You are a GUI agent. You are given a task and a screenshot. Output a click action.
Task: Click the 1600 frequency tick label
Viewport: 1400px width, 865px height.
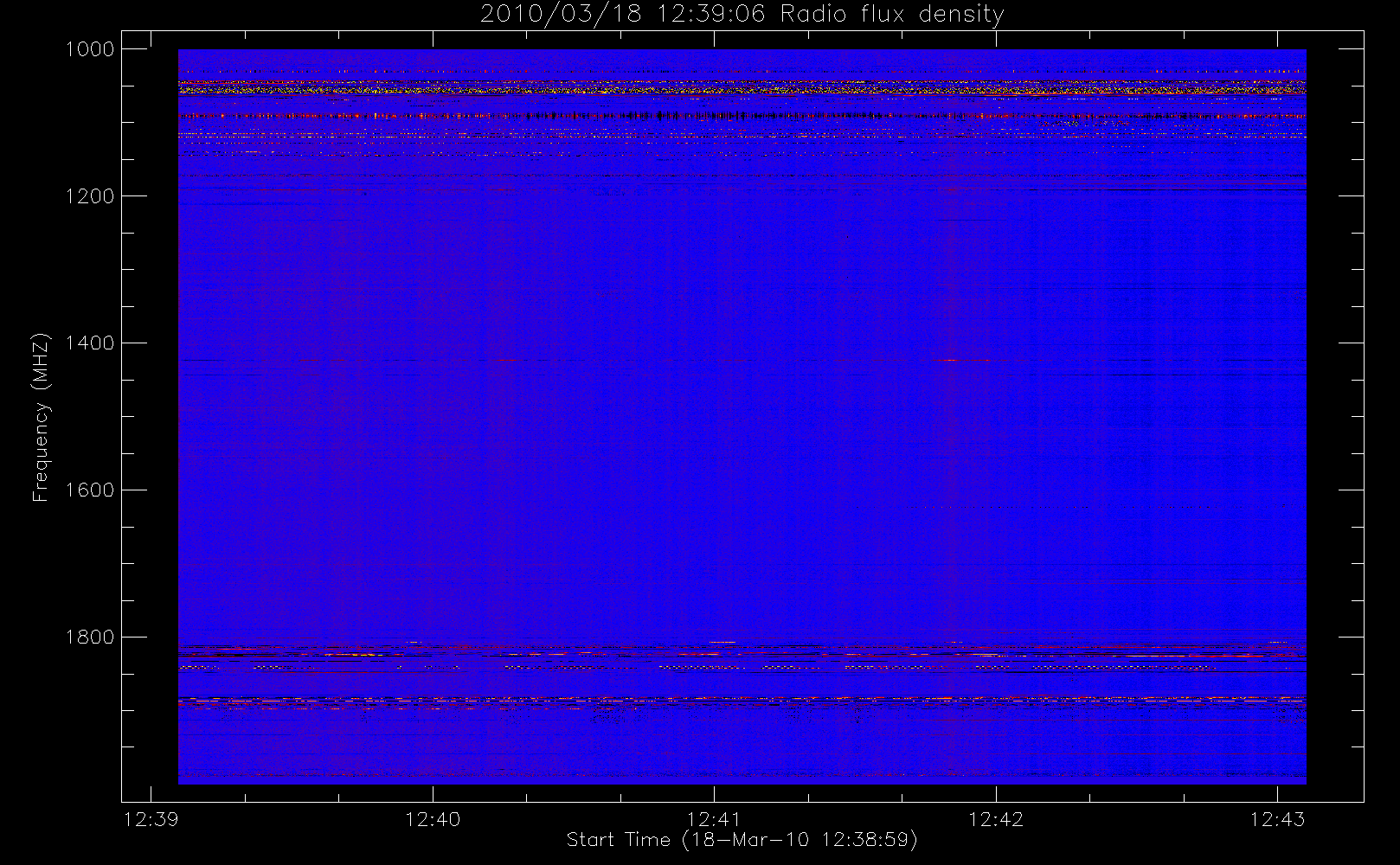point(90,490)
